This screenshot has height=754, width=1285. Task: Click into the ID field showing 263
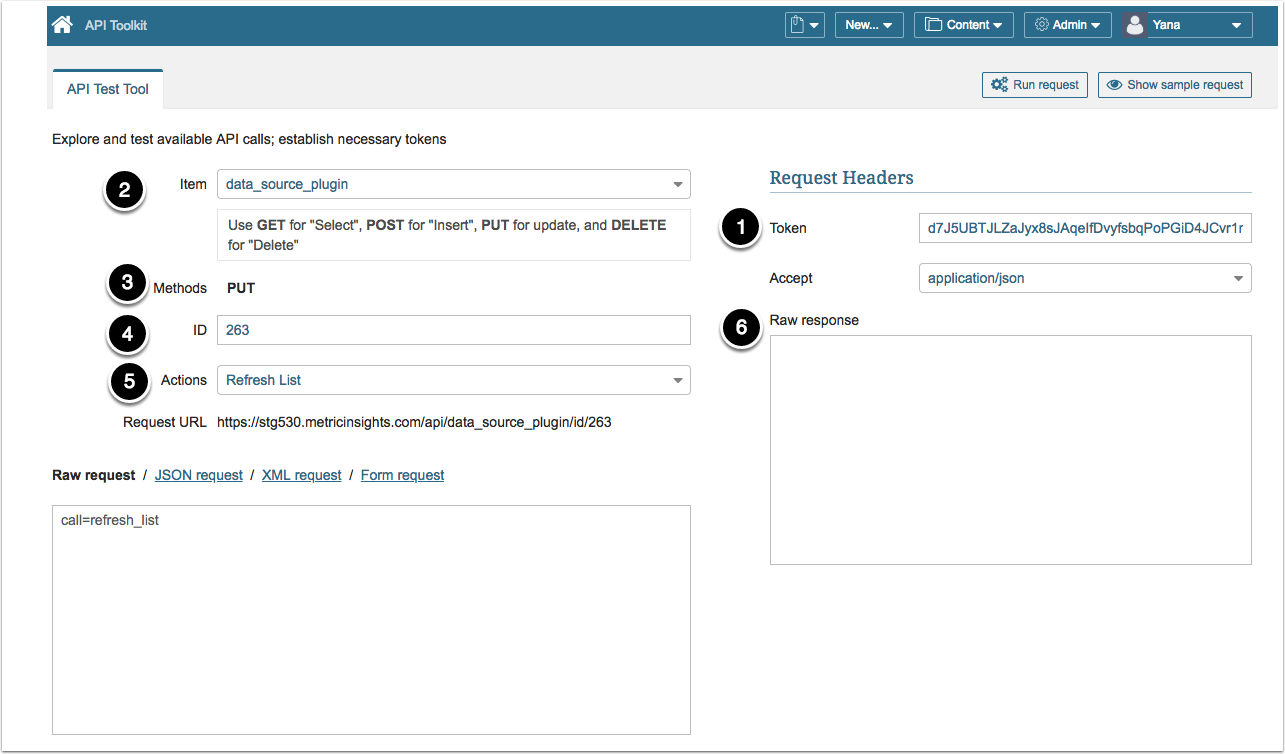pos(453,330)
